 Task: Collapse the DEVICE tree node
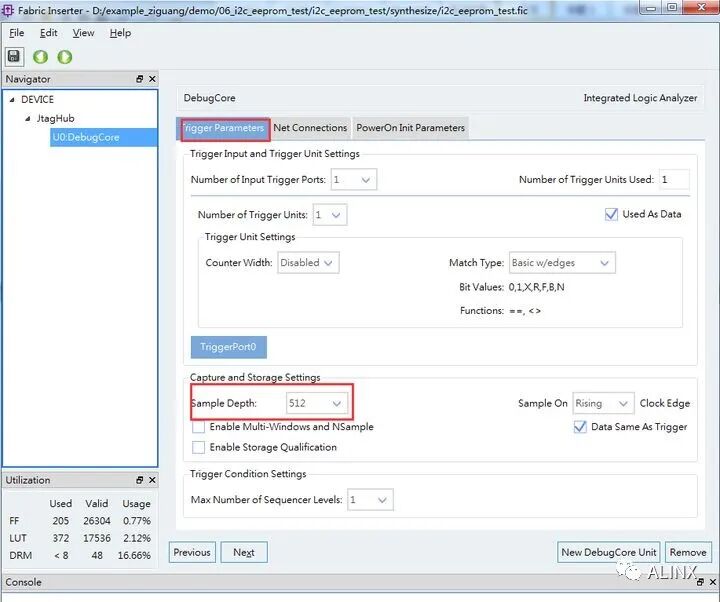12,100
